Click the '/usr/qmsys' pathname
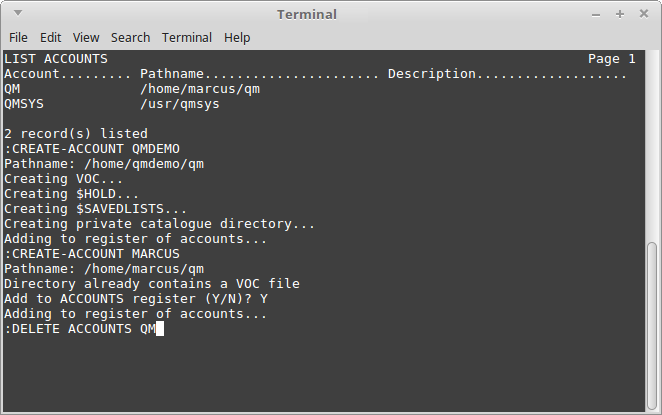The image size is (662, 415). coord(180,104)
